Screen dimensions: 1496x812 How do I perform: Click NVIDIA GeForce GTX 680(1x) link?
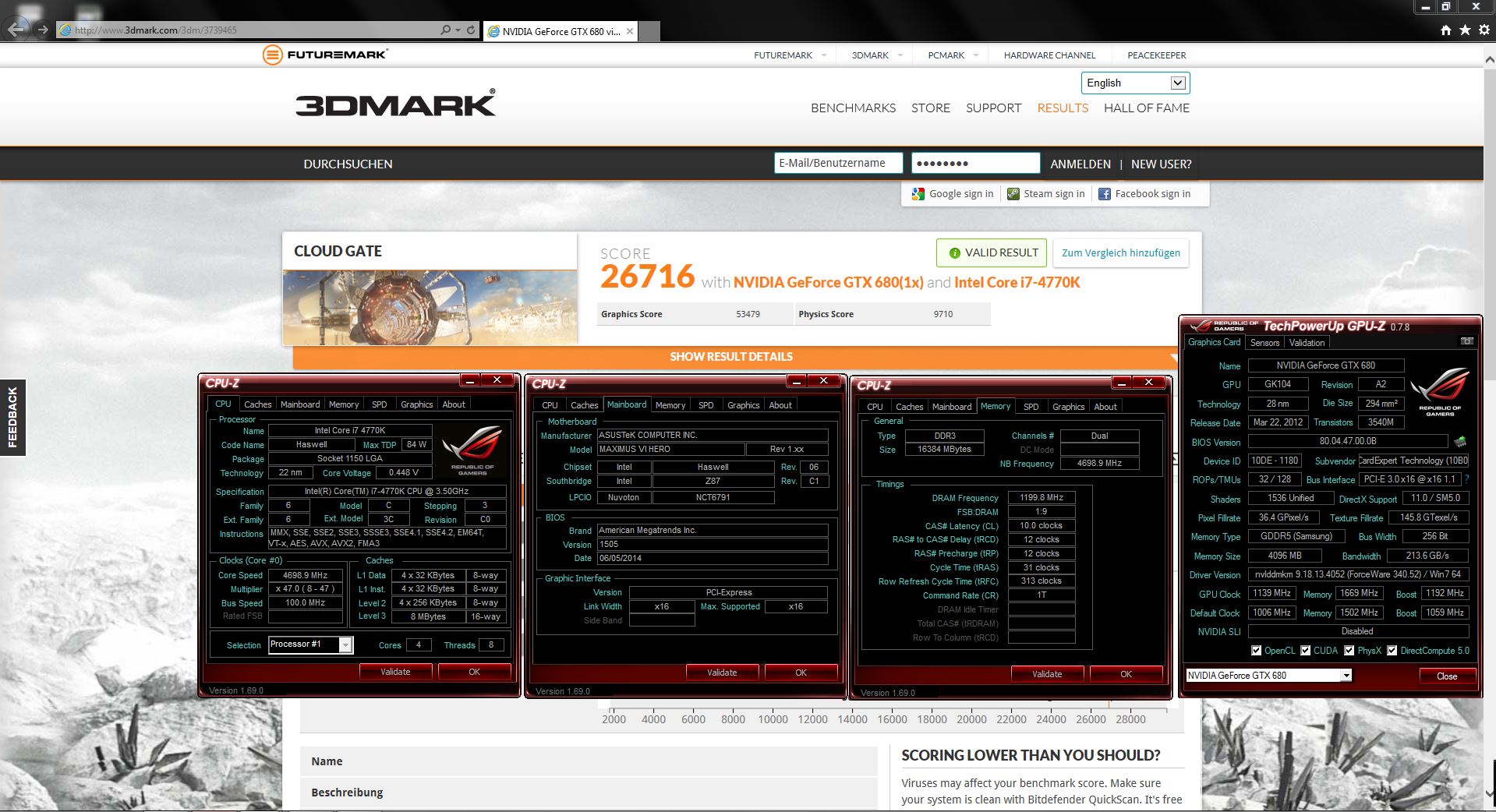828,282
